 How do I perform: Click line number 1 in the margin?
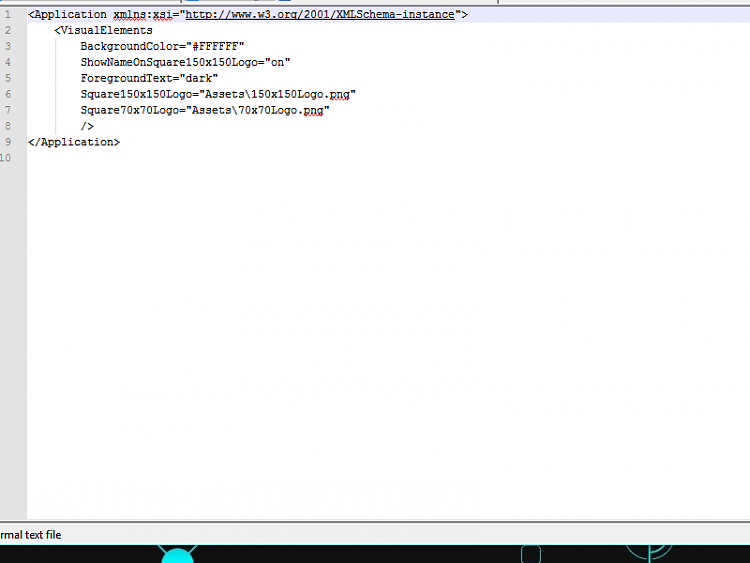[8, 14]
